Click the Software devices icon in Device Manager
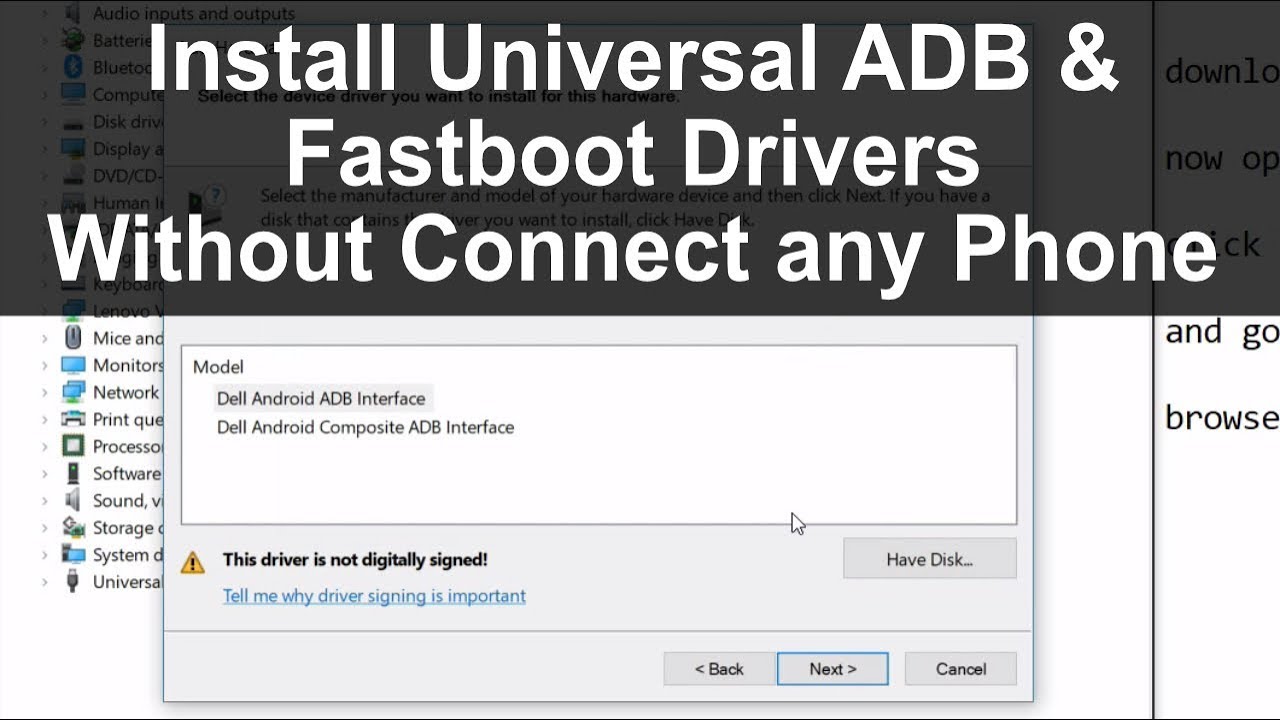The height and width of the screenshot is (720, 1280). (73, 473)
